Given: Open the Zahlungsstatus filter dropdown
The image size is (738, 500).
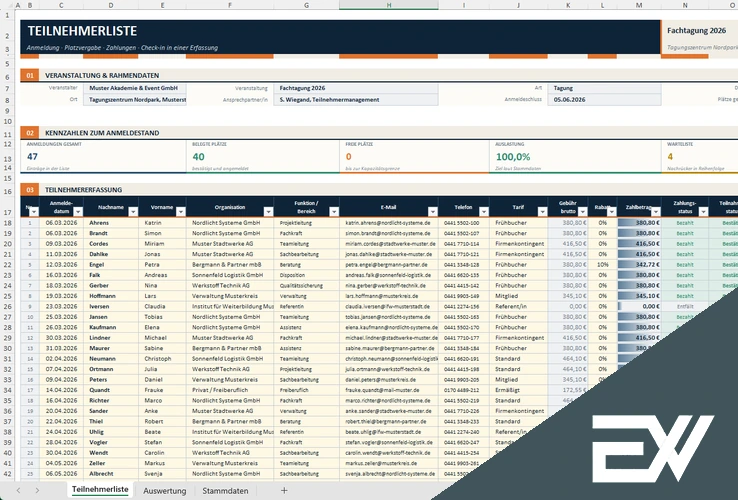Looking at the screenshot, I should 703,212.
